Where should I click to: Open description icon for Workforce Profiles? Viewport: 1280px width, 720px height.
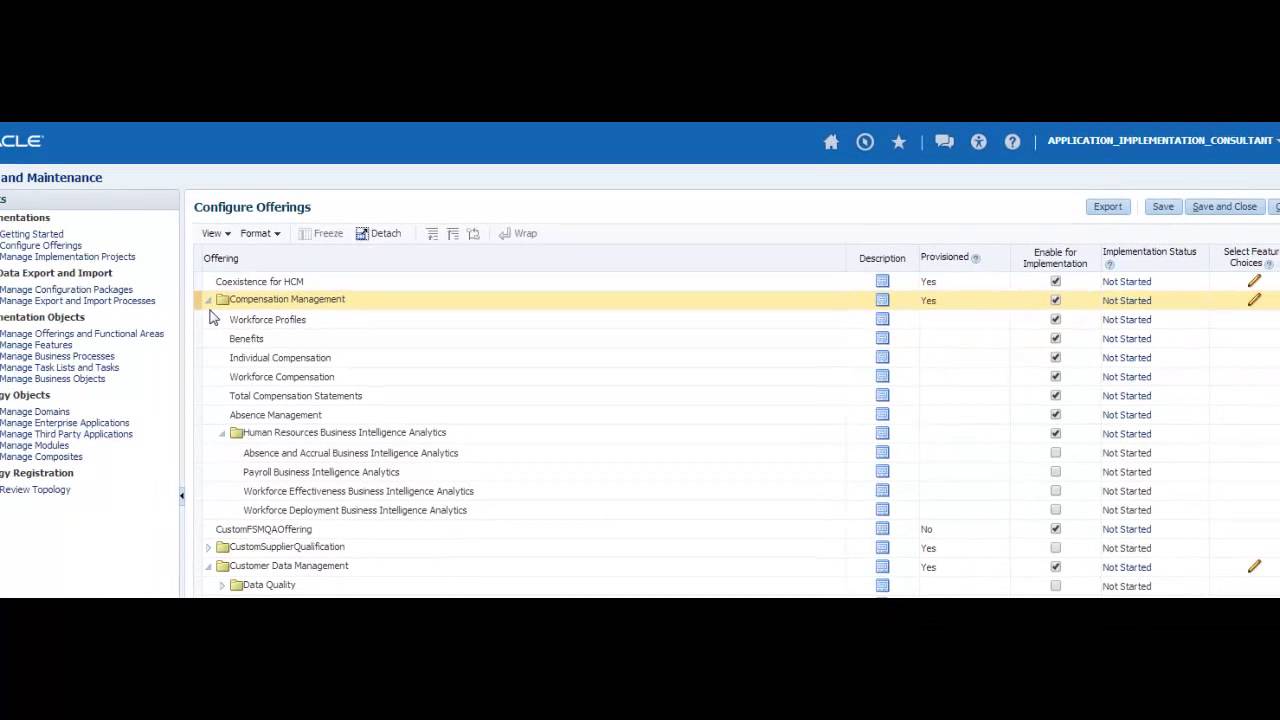882,319
